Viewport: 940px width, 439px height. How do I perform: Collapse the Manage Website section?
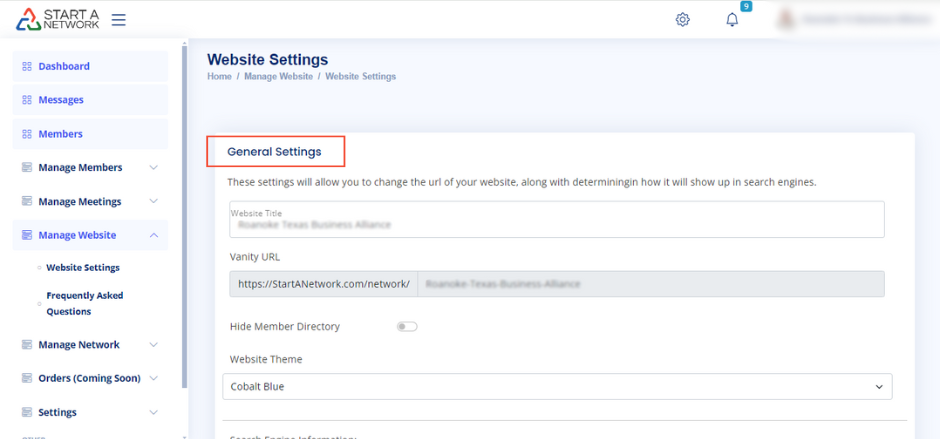pos(153,236)
